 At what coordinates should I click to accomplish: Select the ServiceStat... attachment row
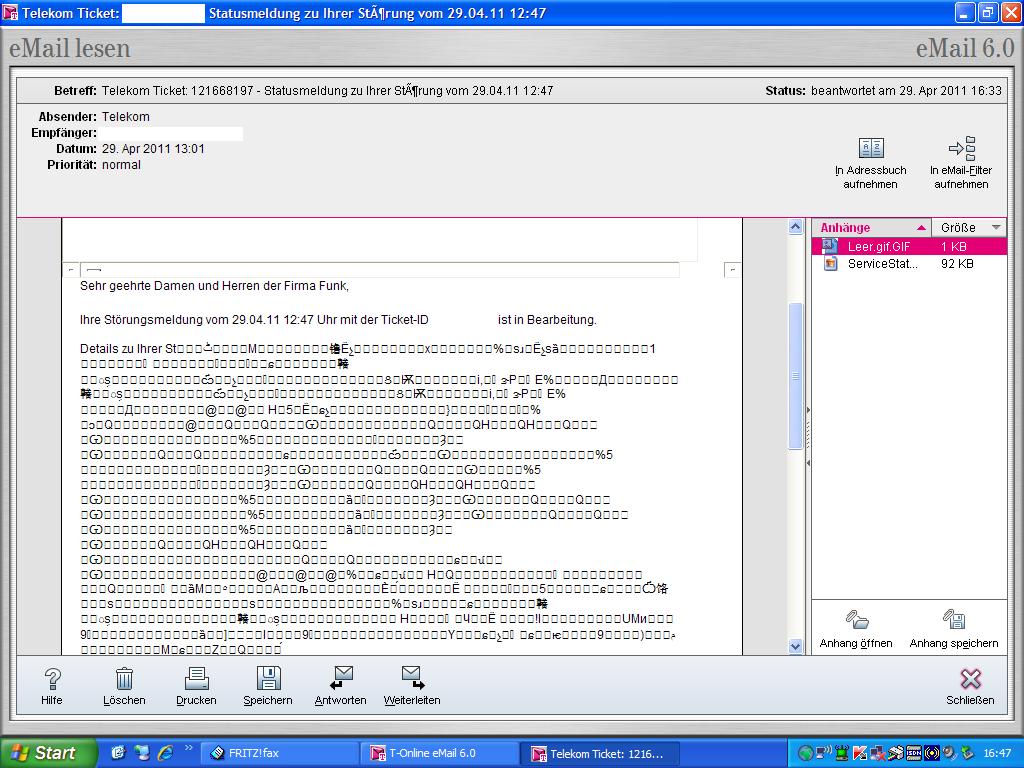click(x=908, y=264)
